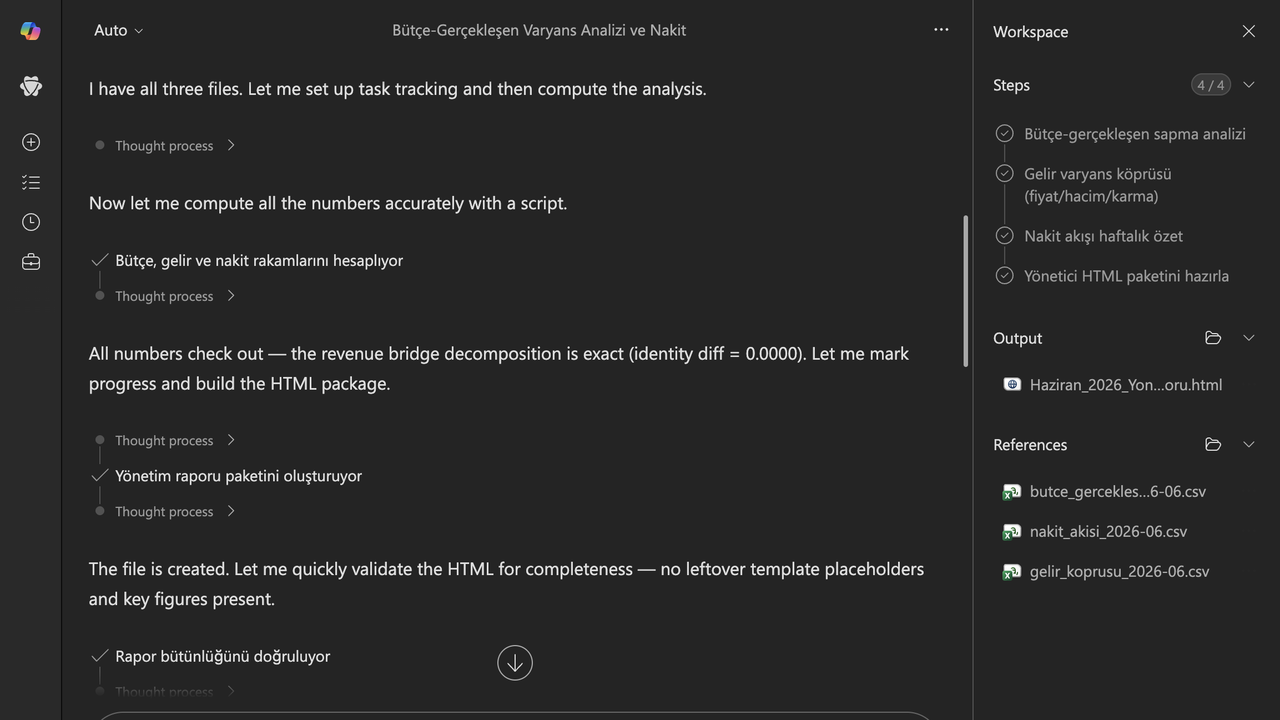Open the task list icon in sidebar
The height and width of the screenshot is (720, 1280).
[x=31, y=182]
